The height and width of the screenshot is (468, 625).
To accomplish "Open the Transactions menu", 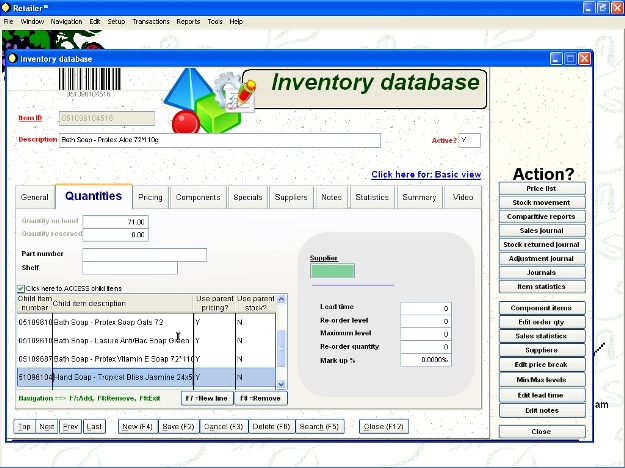I will [x=150, y=21].
